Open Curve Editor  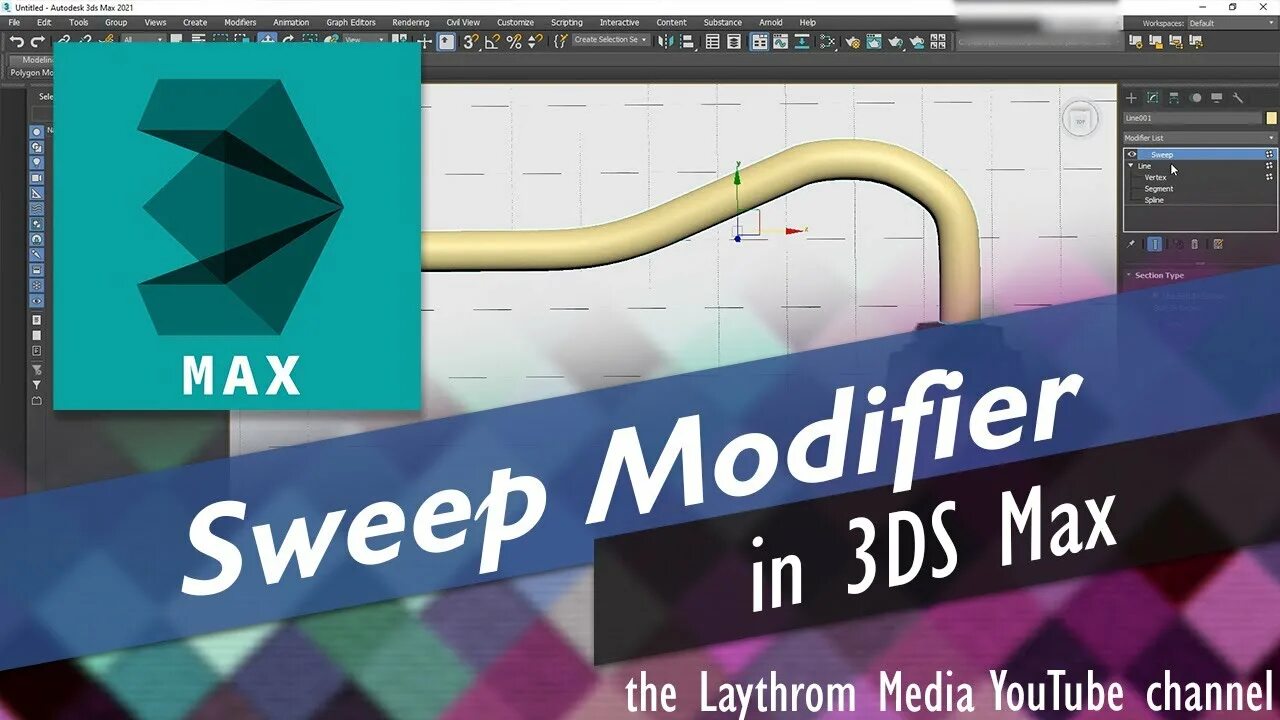780,41
